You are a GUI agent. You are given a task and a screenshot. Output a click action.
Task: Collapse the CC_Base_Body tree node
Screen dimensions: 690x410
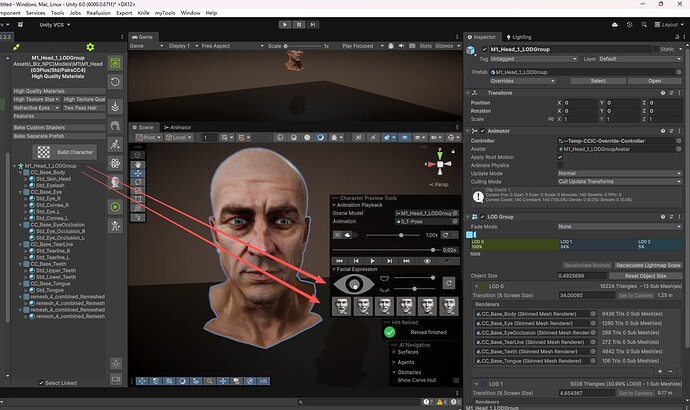coord(20,172)
